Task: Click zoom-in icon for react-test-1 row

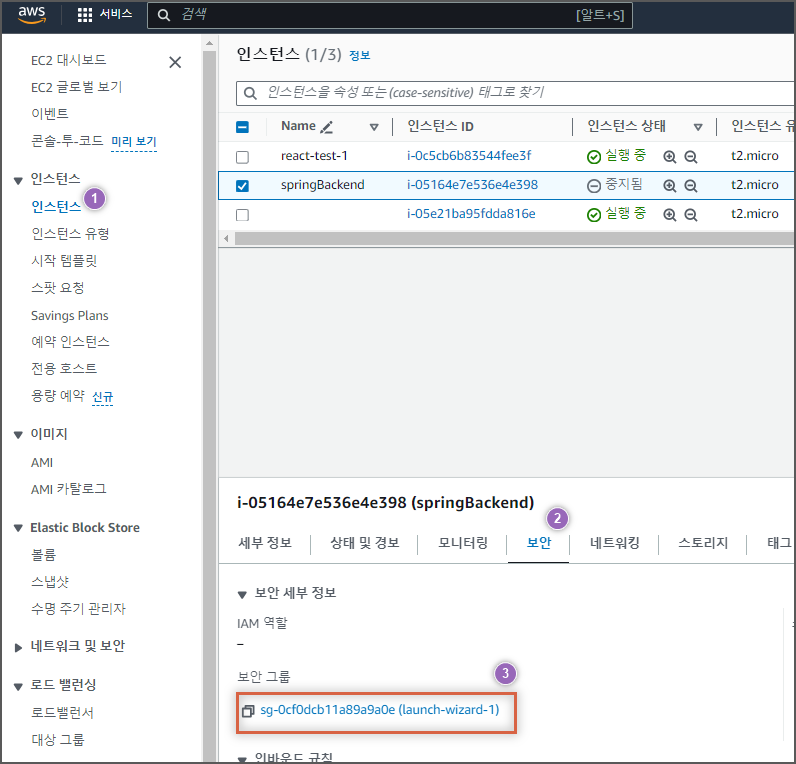Action: coord(670,157)
